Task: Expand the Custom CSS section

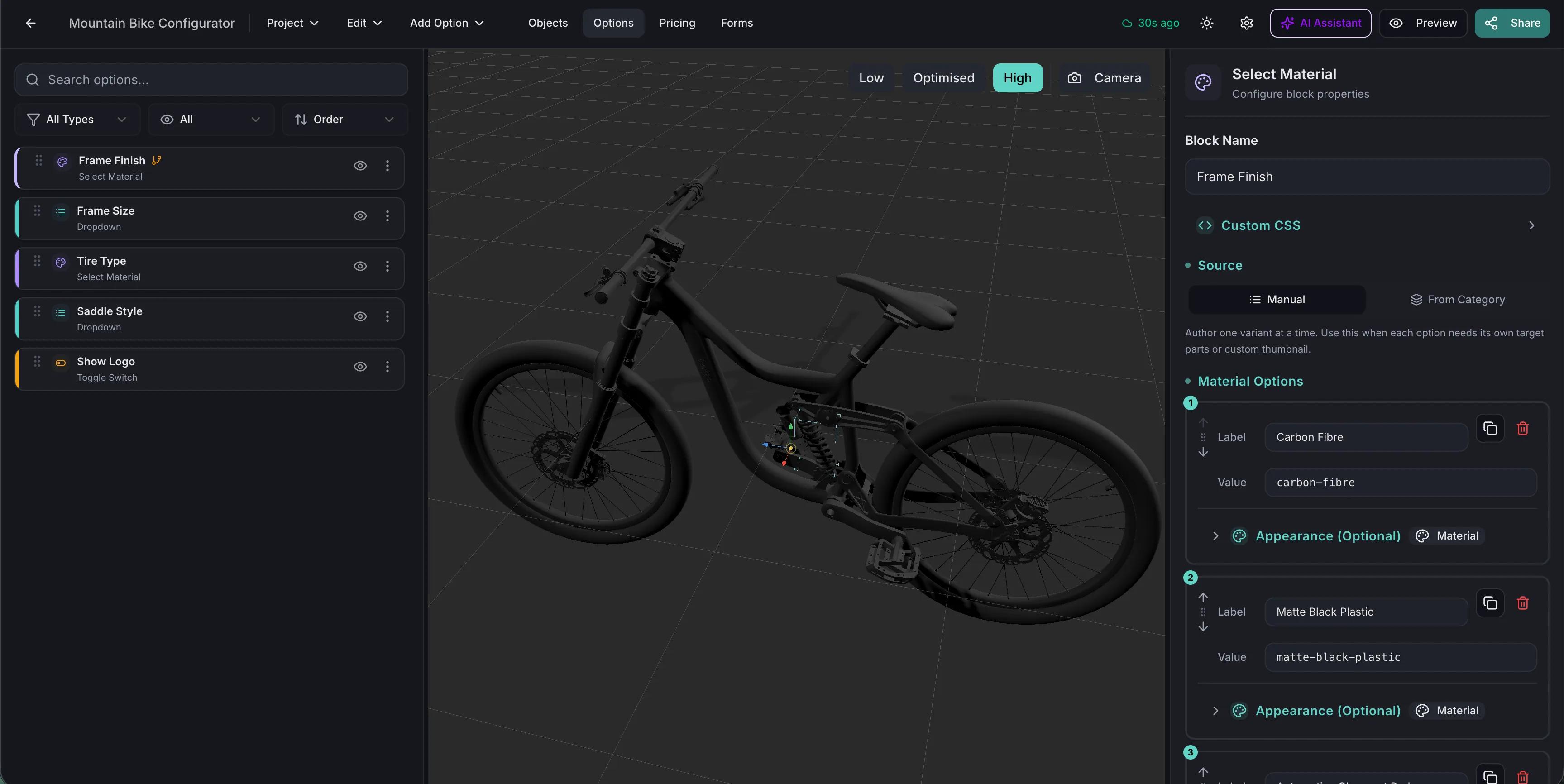Action: 1367,225
